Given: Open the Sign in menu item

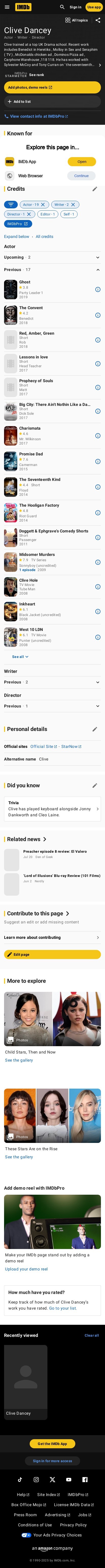Looking at the screenshot, I should (x=75, y=7).
